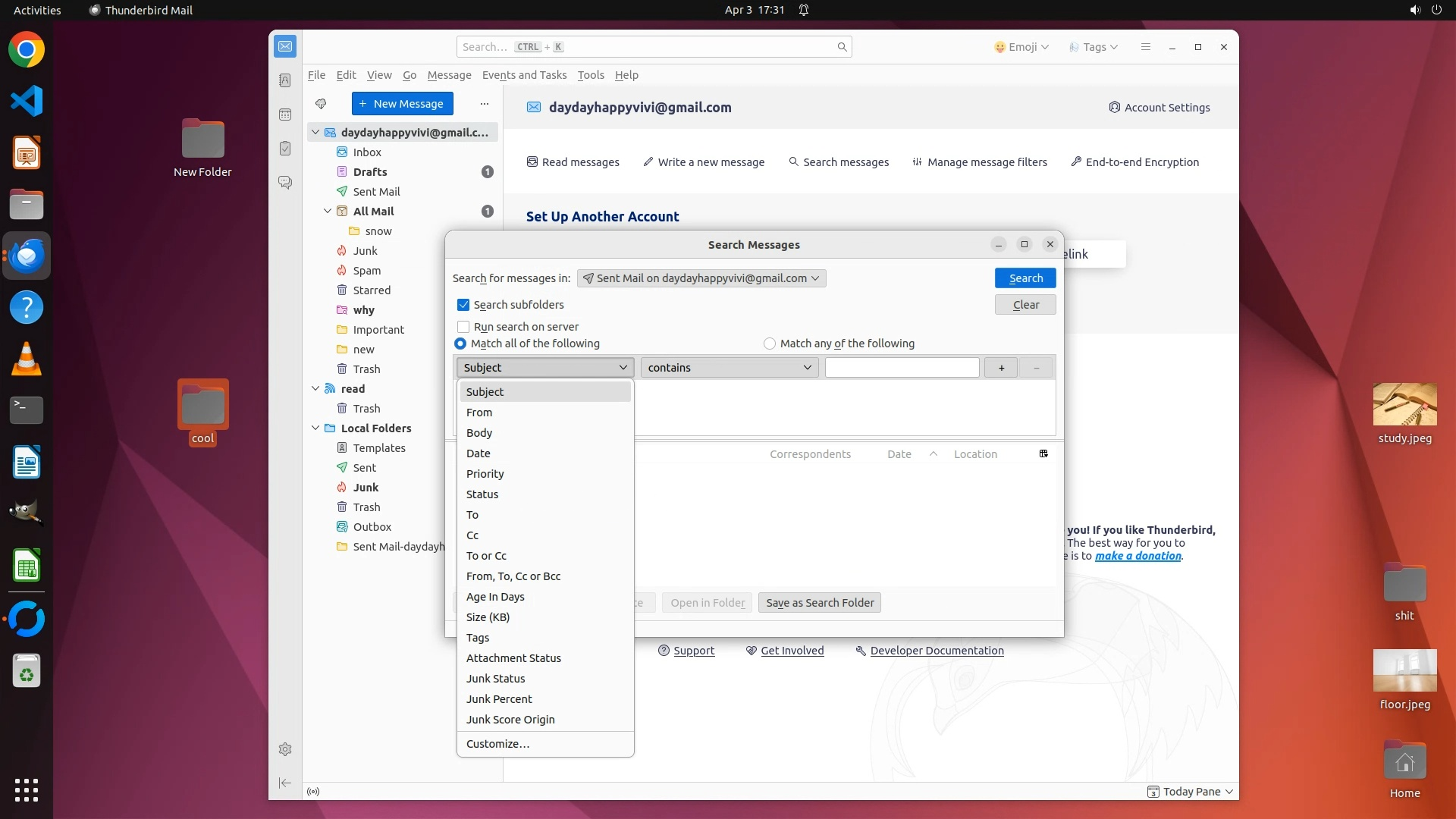Click the search value text field
This screenshot has height=819, width=1456.
(901, 368)
